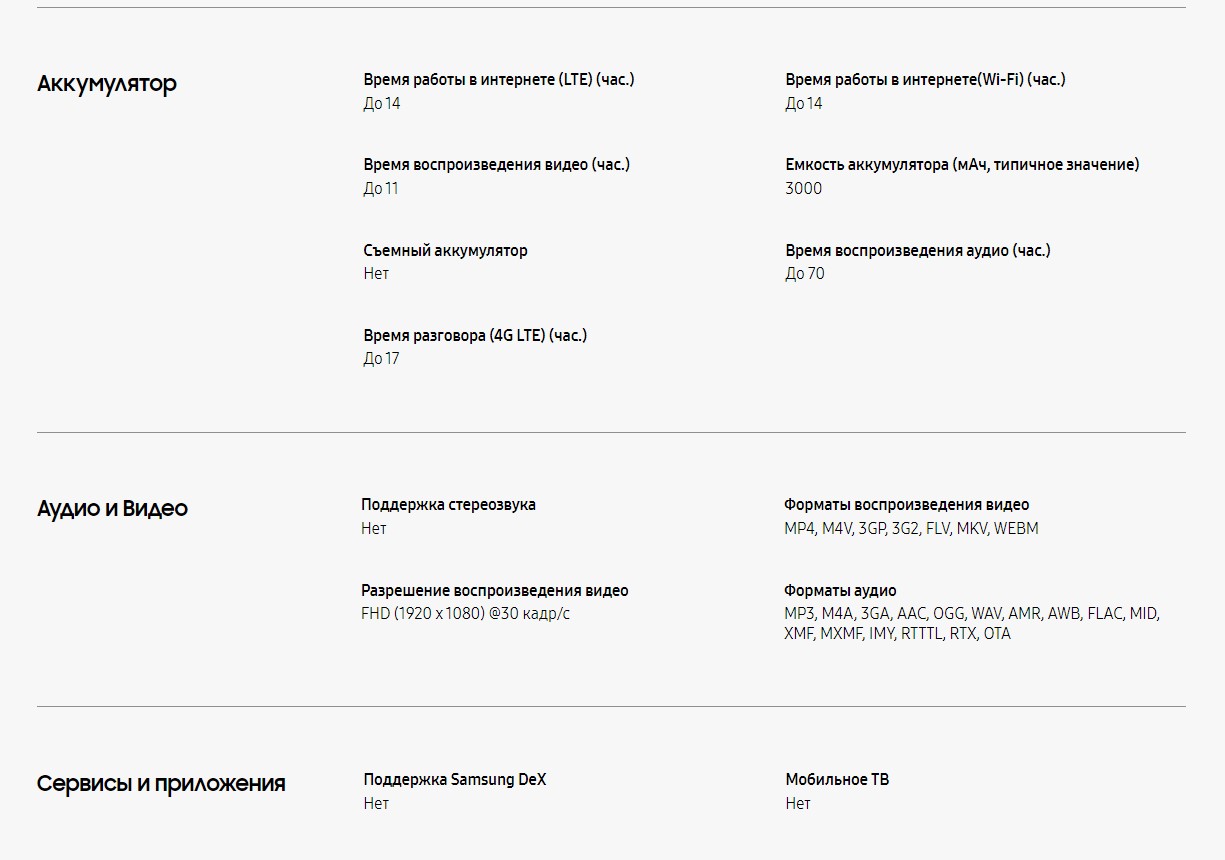Click Время разговора (4G LTE) label
This screenshot has height=860, width=1225.
[475, 335]
